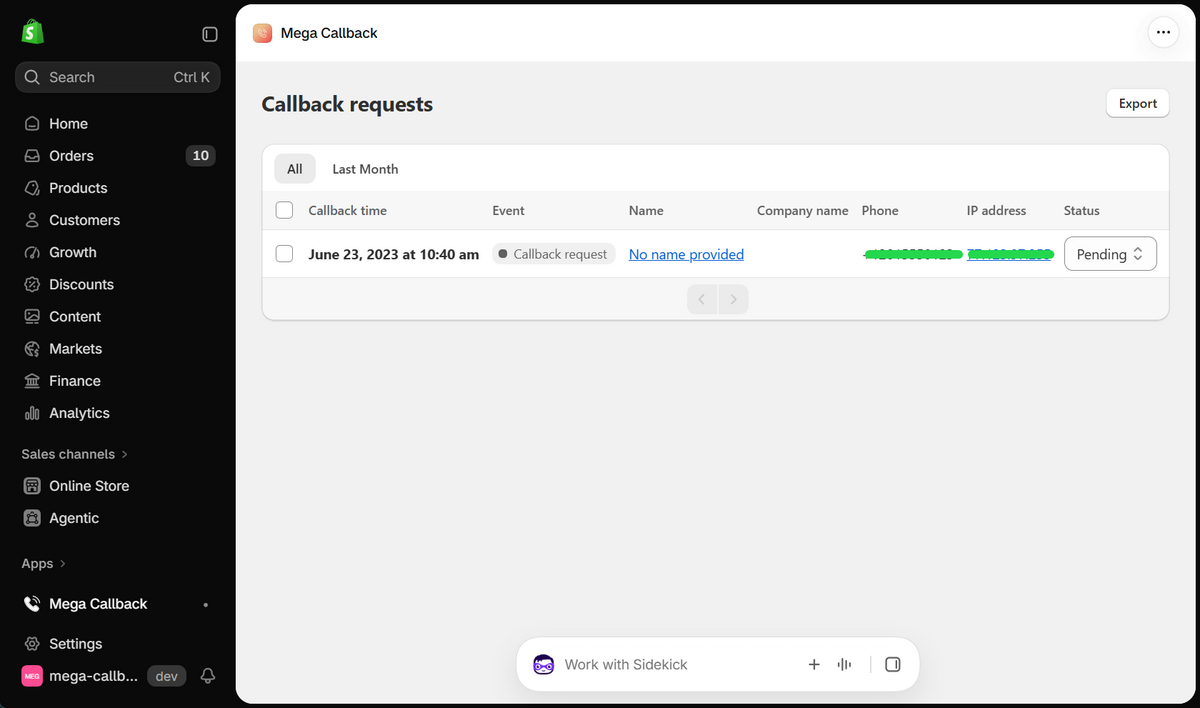
Task: Click the Shopify logo icon
Action: [x=33, y=32]
